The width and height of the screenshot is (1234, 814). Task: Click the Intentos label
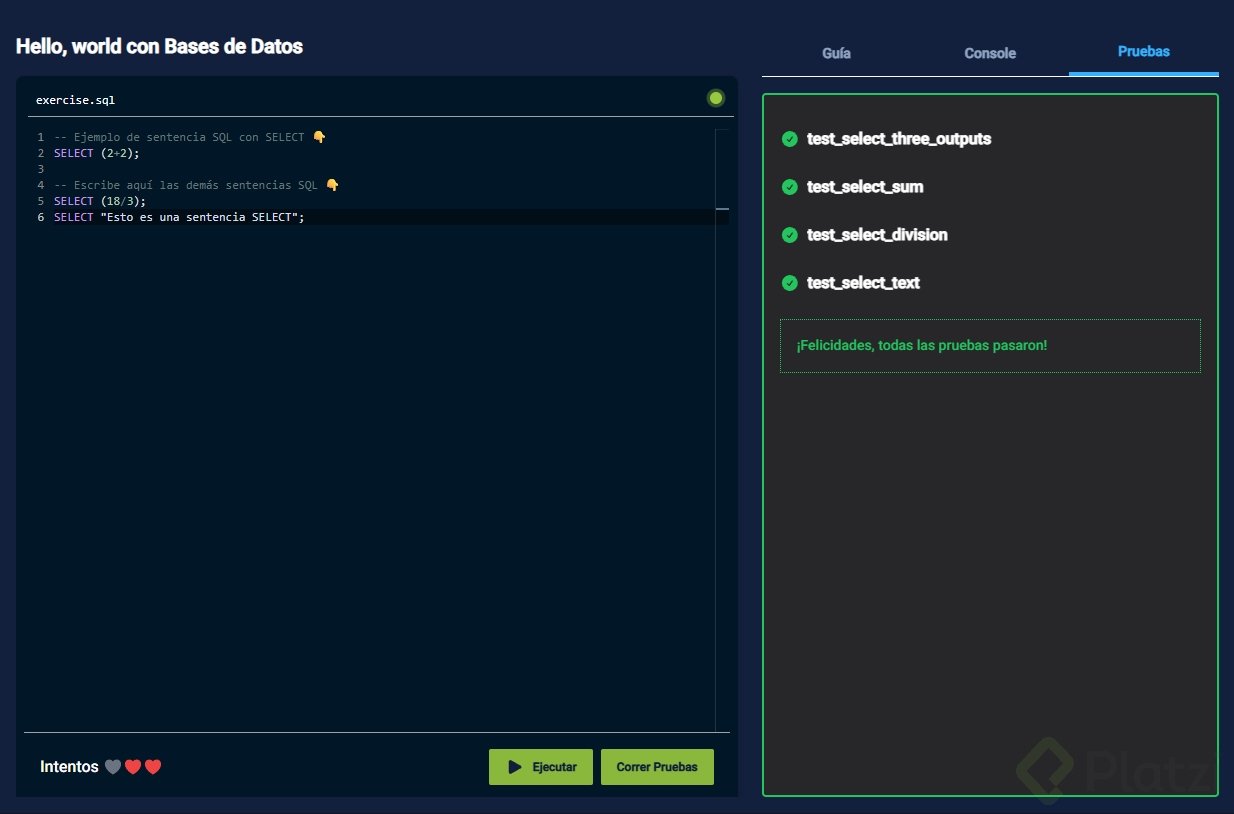point(69,767)
